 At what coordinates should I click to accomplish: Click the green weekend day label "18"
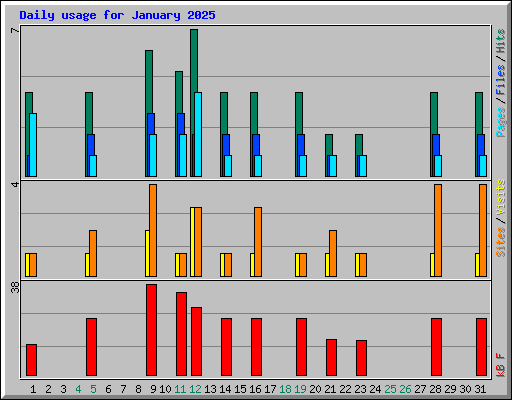pyautogui.click(x=285, y=389)
